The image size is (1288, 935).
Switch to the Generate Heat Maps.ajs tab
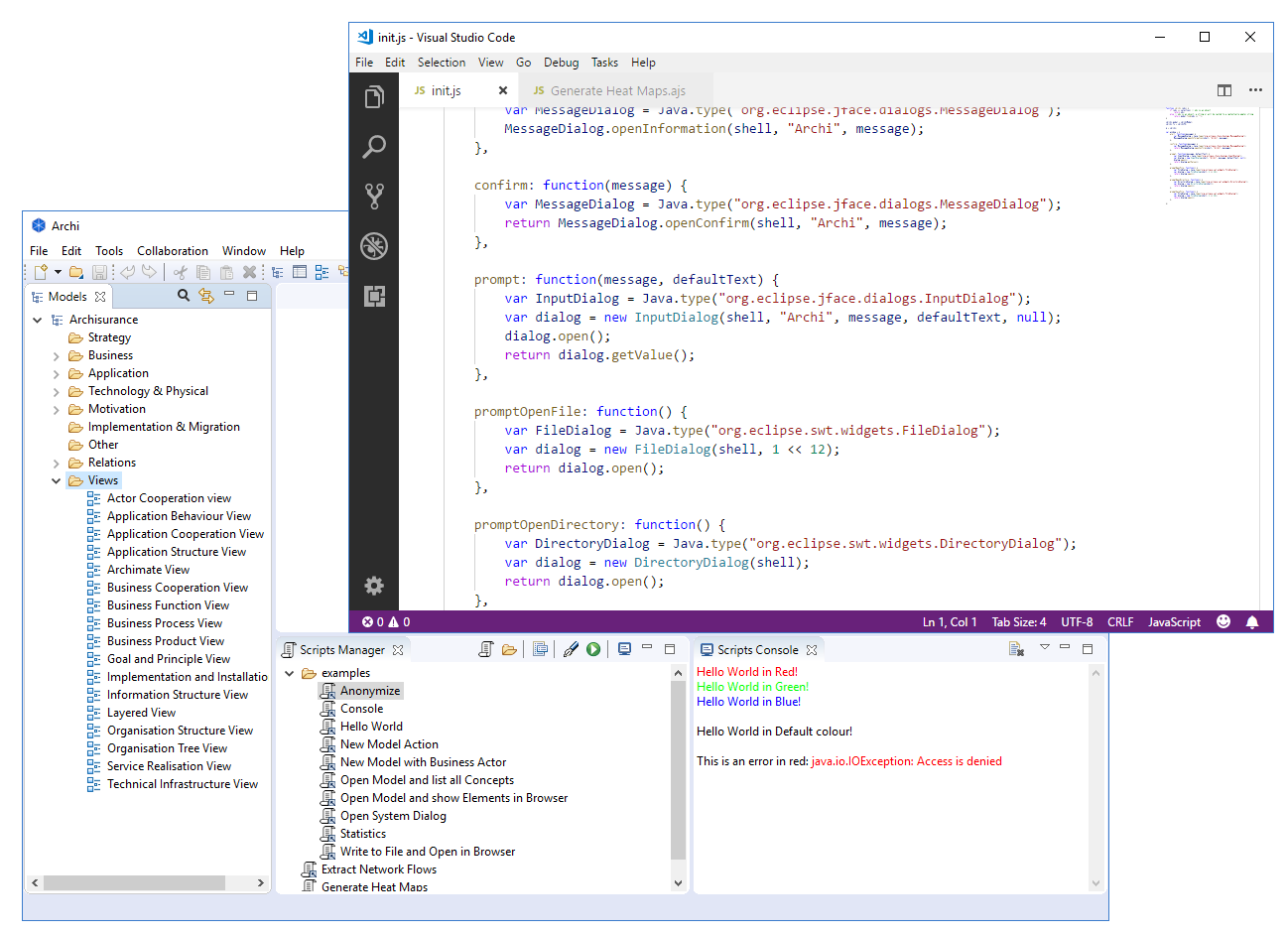[x=617, y=90]
